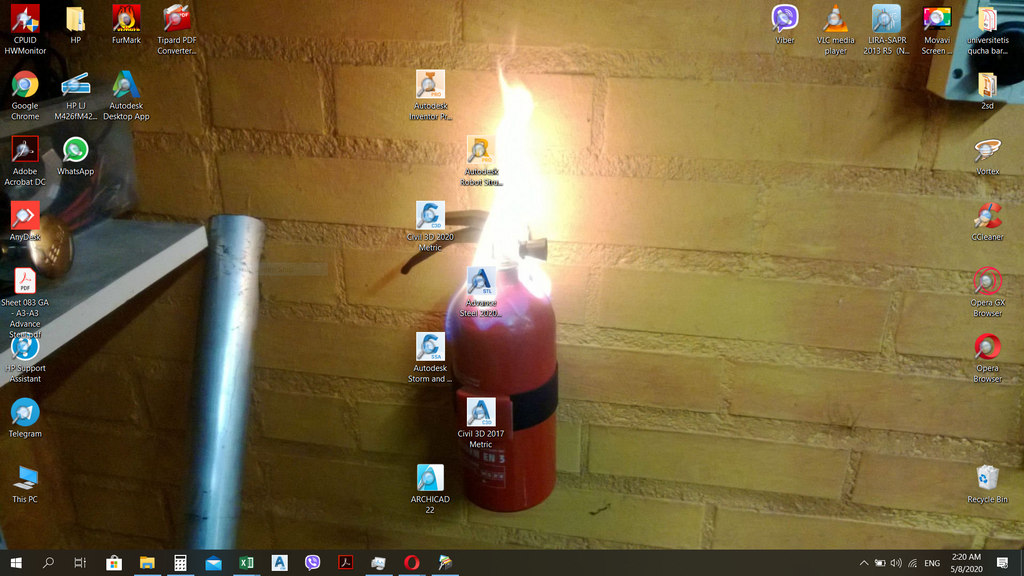Open Task View on taskbar
Viewport: 1024px width, 576px height.
(x=80, y=562)
